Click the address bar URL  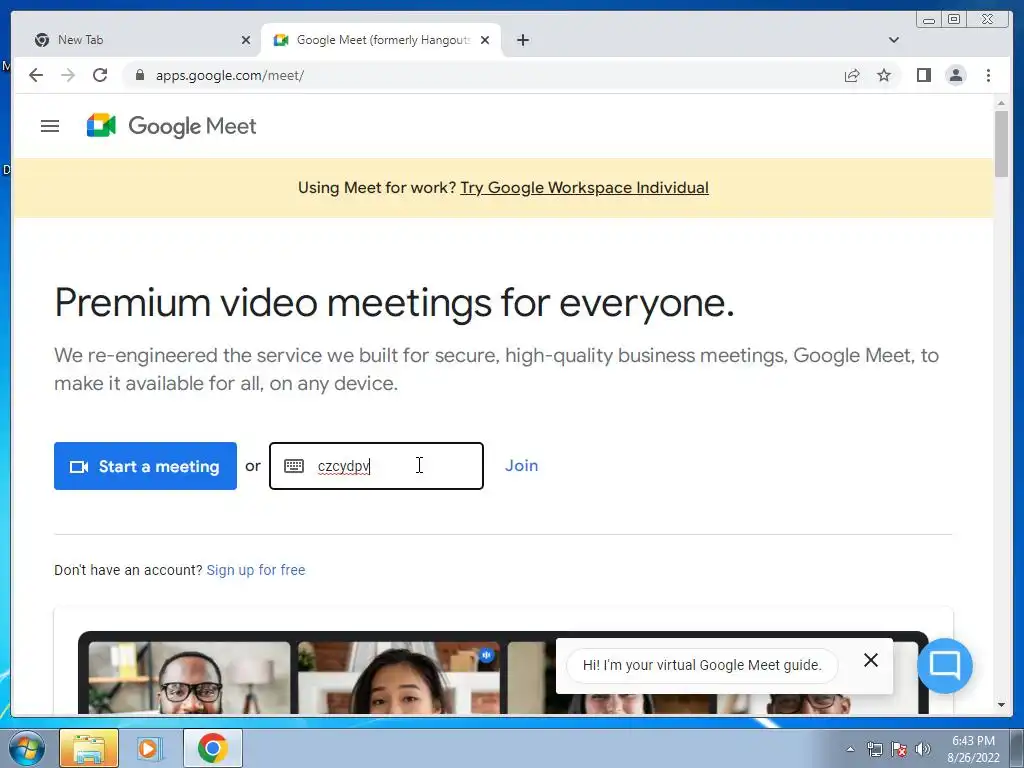(x=229, y=75)
